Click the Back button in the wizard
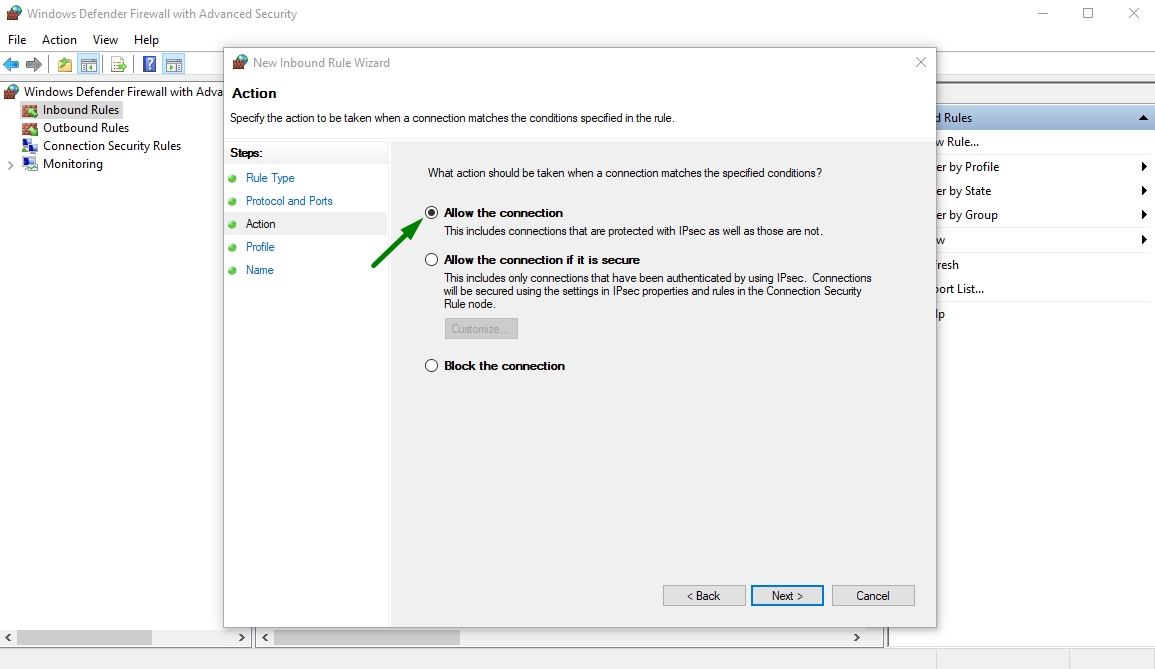 (x=704, y=595)
